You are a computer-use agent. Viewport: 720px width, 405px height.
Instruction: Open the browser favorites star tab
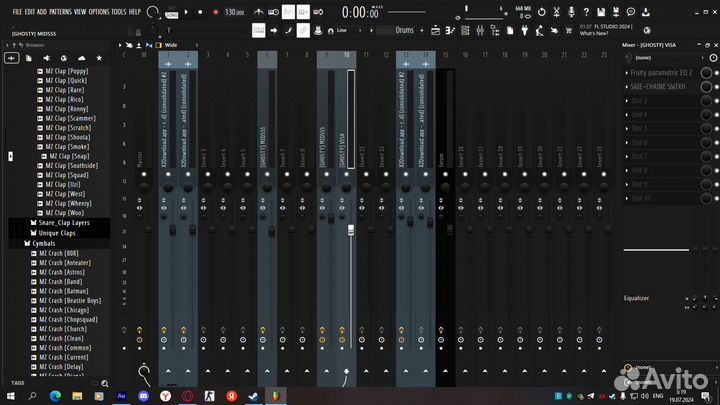click(x=98, y=59)
